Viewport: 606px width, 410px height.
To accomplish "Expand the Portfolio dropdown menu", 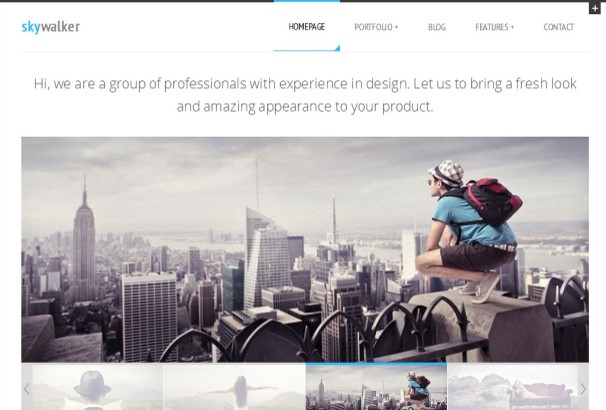I will tap(376, 27).
